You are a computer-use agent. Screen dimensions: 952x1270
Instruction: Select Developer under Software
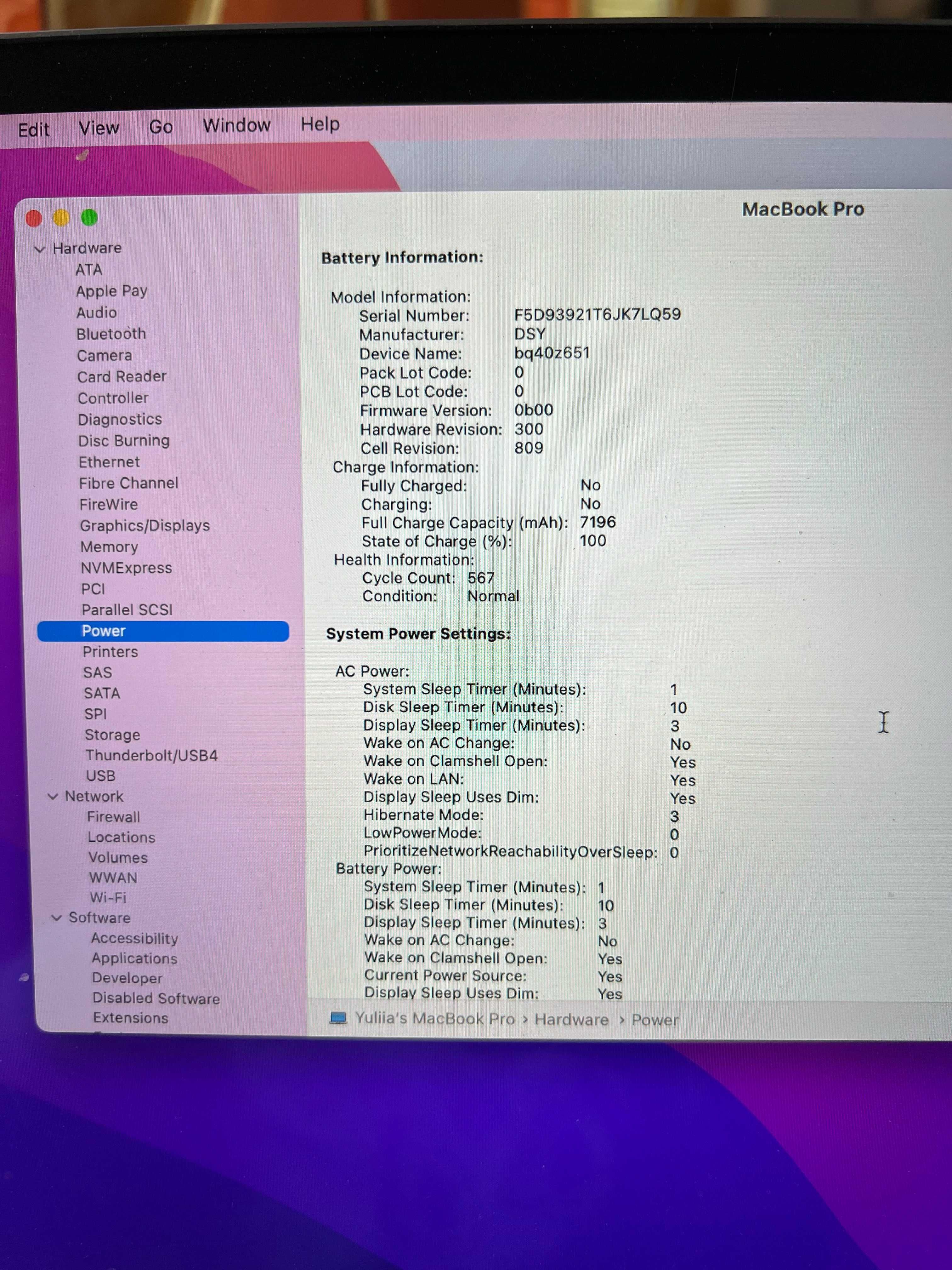pyautogui.click(x=127, y=978)
